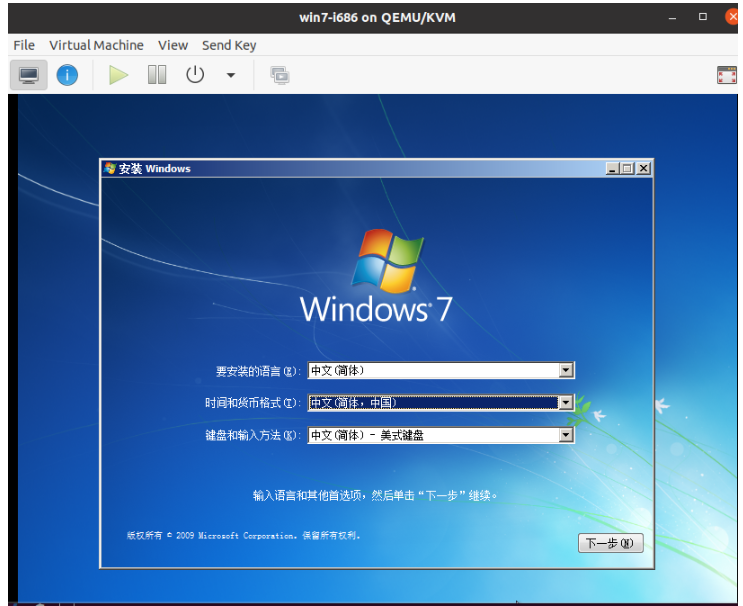743x606 pixels.
Task: Expand time and currency format arrow
Action: 566,403
